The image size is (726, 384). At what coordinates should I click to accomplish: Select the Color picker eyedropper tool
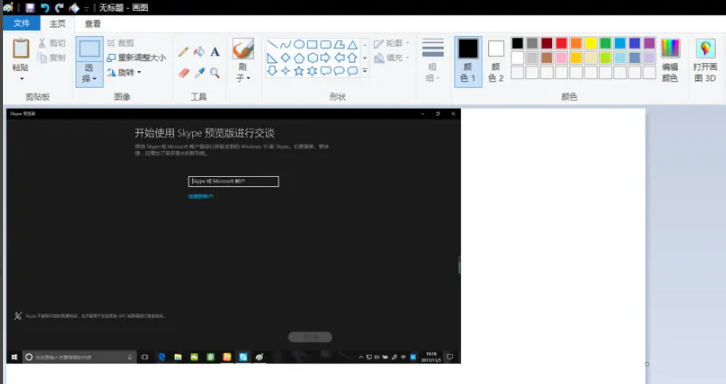click(200, 73)
